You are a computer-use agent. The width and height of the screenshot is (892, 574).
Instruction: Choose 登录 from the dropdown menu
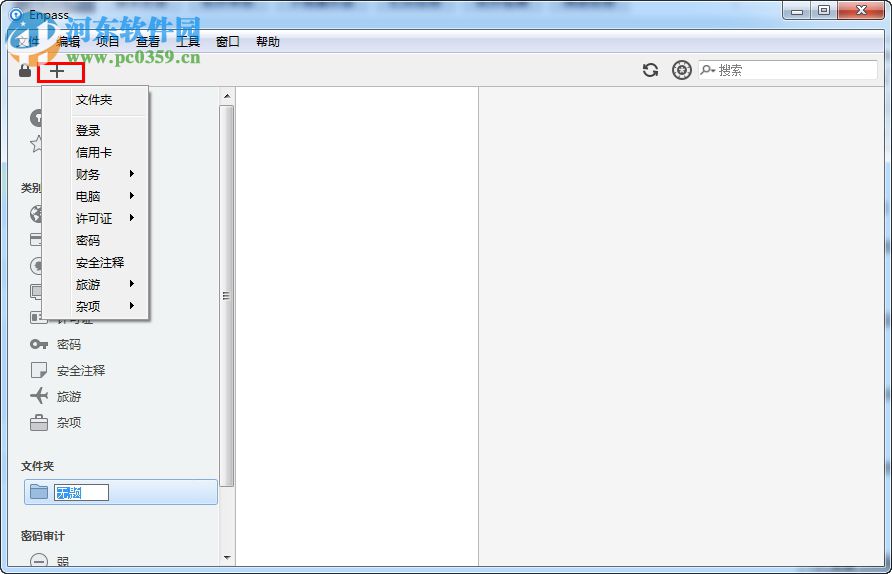point(88,130)
